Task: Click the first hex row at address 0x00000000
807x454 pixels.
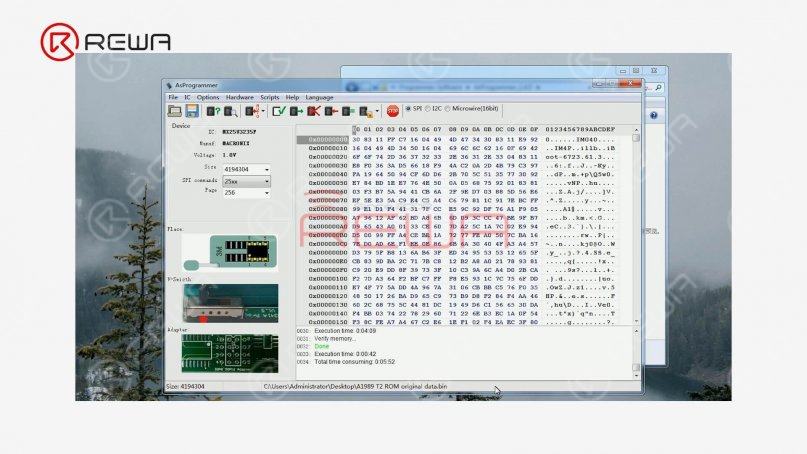Action: tap(456, 139)
